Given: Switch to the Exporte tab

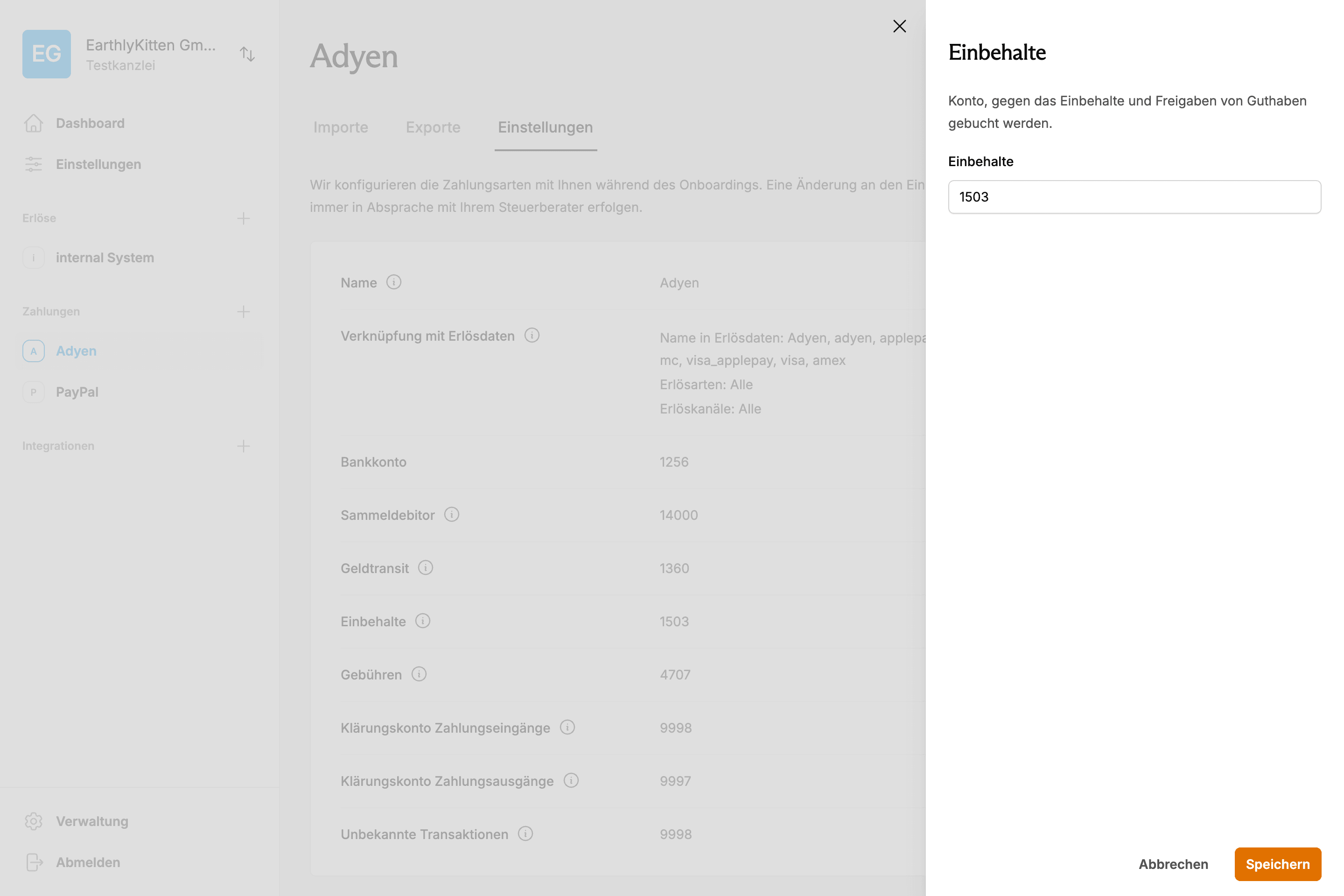Looking at the screenshot, I should pyautogui.click(x=433, y=127).
